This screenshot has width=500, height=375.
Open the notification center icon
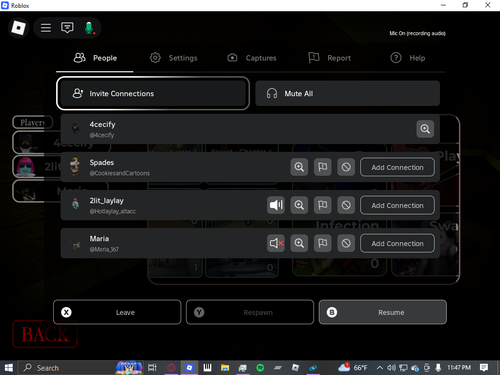pos(484,368)
